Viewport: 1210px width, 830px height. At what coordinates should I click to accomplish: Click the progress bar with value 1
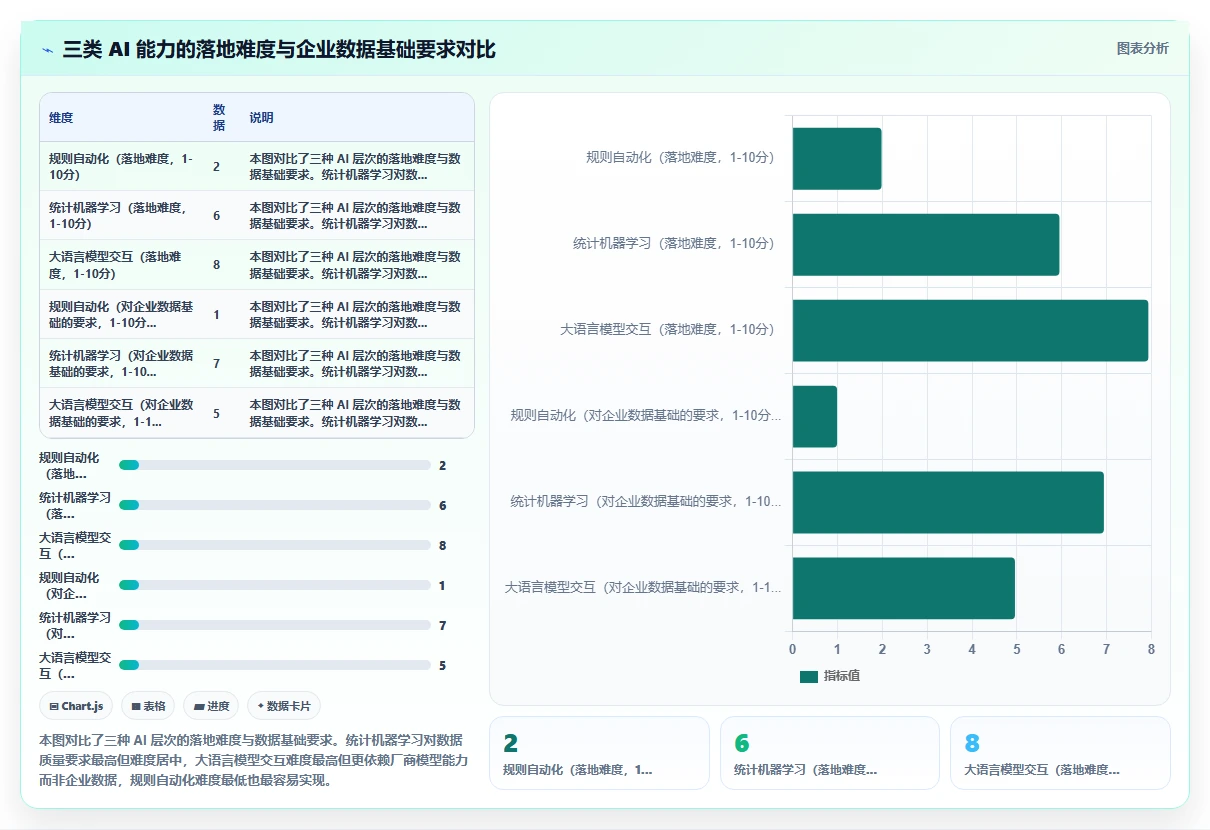click(275, 585)
